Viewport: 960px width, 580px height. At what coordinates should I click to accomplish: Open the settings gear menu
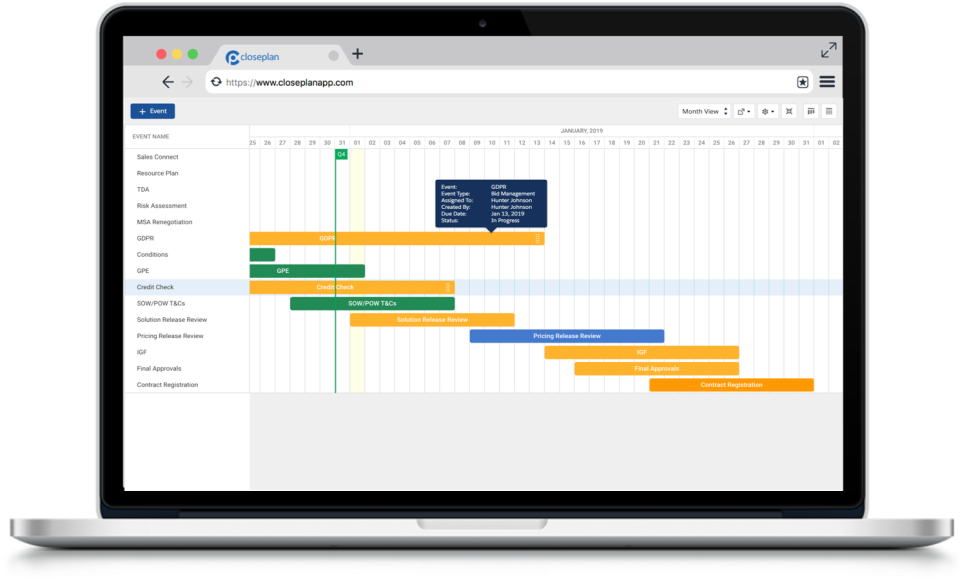[765, 111]
